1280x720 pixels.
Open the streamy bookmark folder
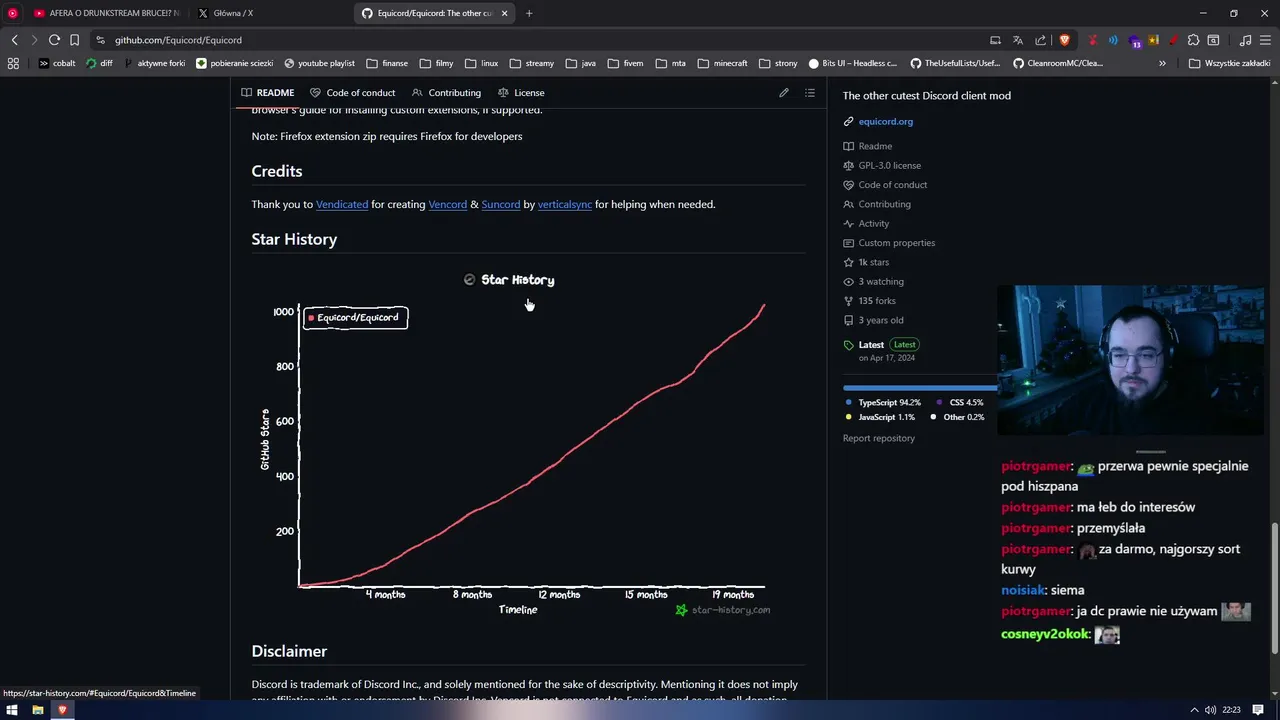(x=531, y=63)
